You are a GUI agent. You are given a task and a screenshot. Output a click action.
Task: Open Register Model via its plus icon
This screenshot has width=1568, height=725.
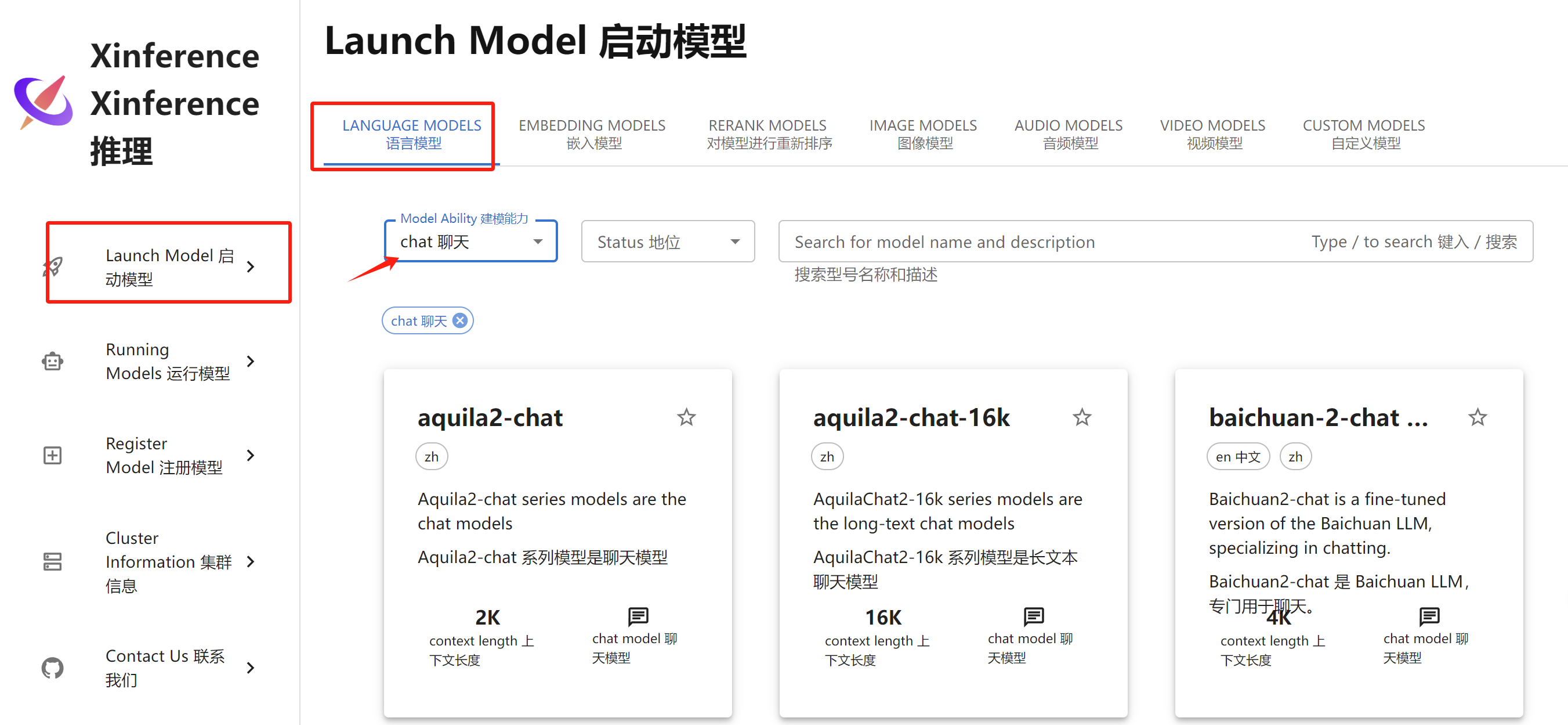[52, 455]
